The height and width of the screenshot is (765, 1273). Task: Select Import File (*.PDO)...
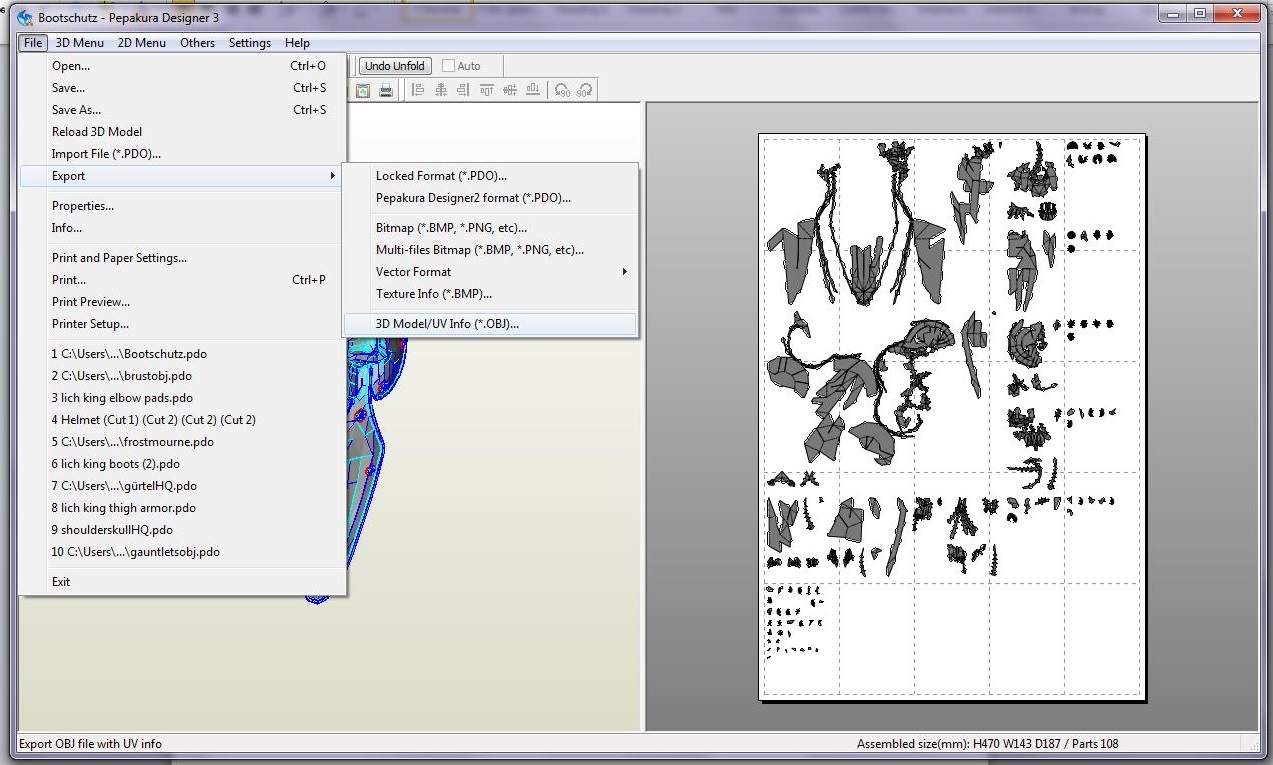coord(183,154)
